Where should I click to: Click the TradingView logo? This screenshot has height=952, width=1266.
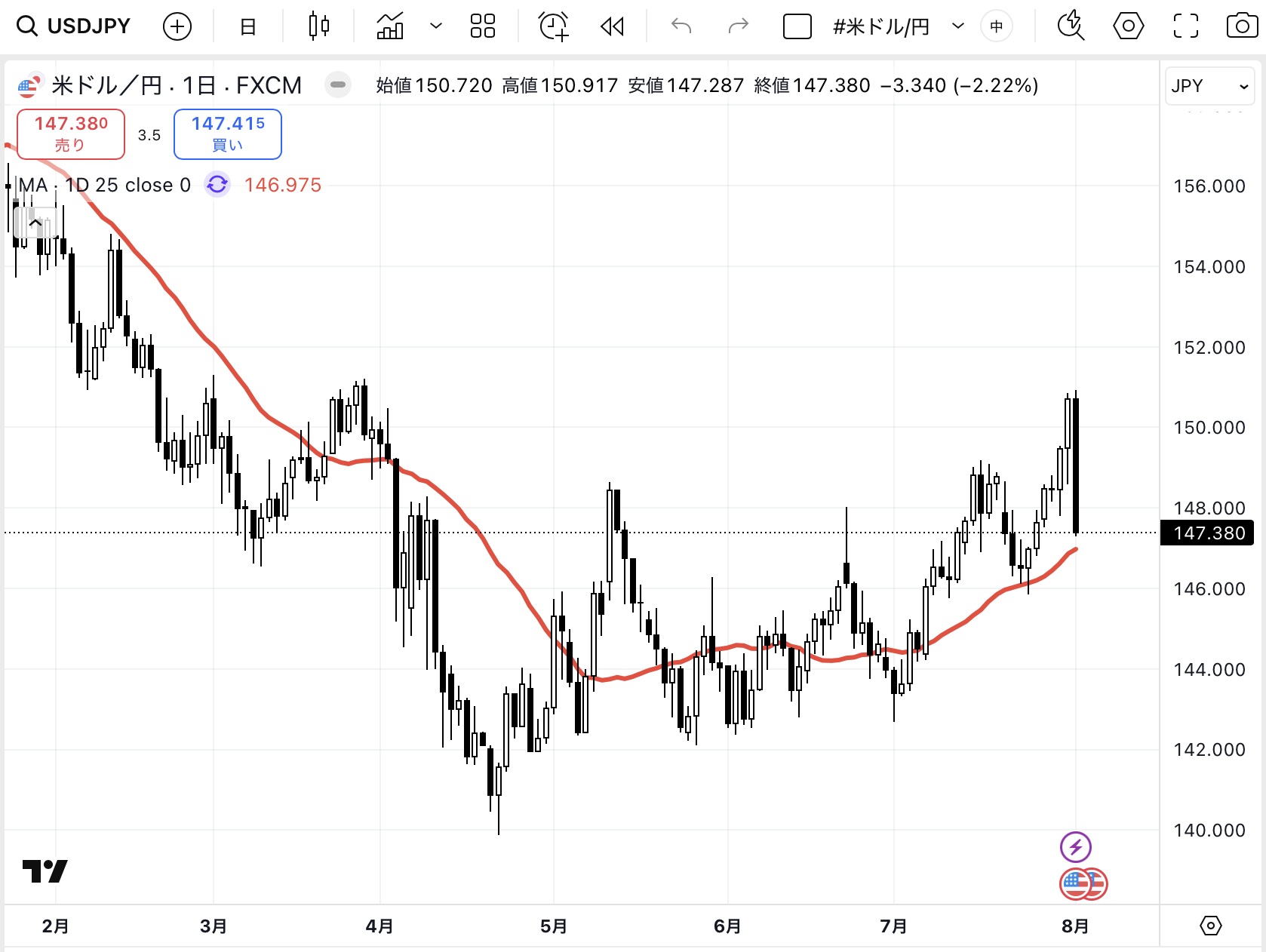tap(45, 871)
